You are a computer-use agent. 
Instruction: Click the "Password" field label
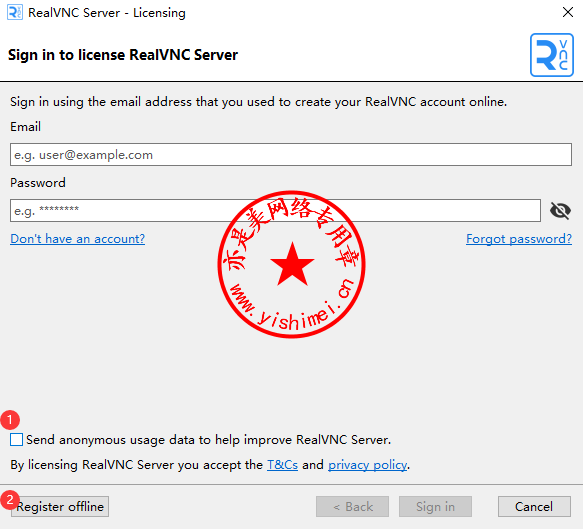pyautogui.click(x=38, y=183)
